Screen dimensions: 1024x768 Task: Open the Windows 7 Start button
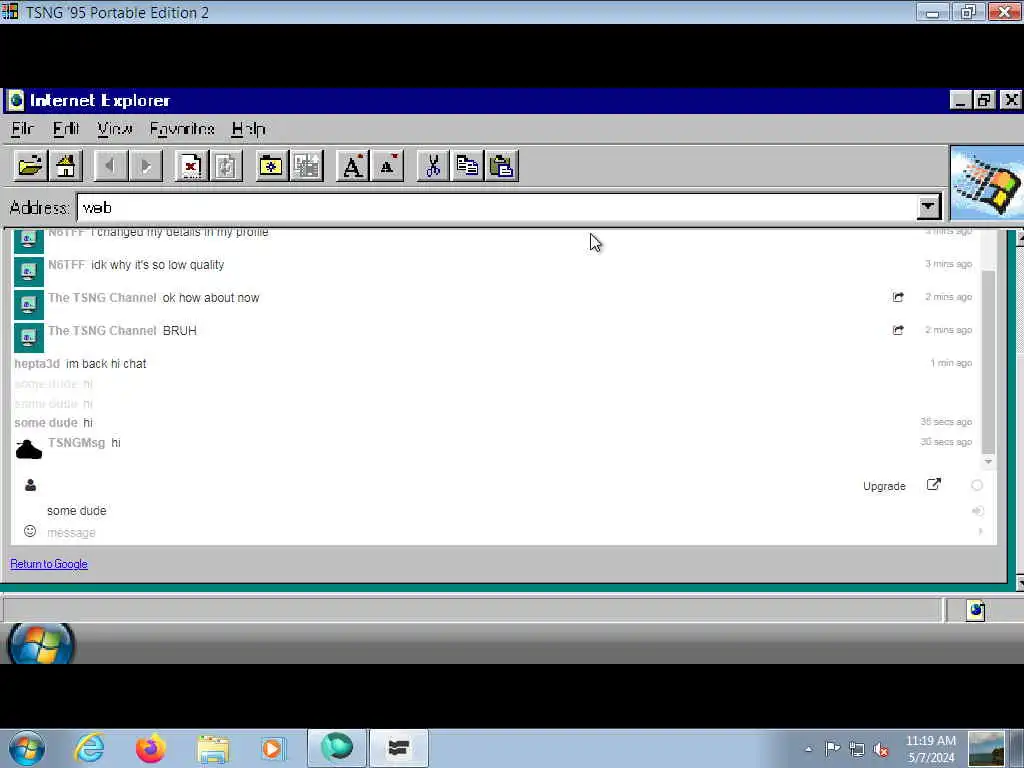tap(27, 748)
